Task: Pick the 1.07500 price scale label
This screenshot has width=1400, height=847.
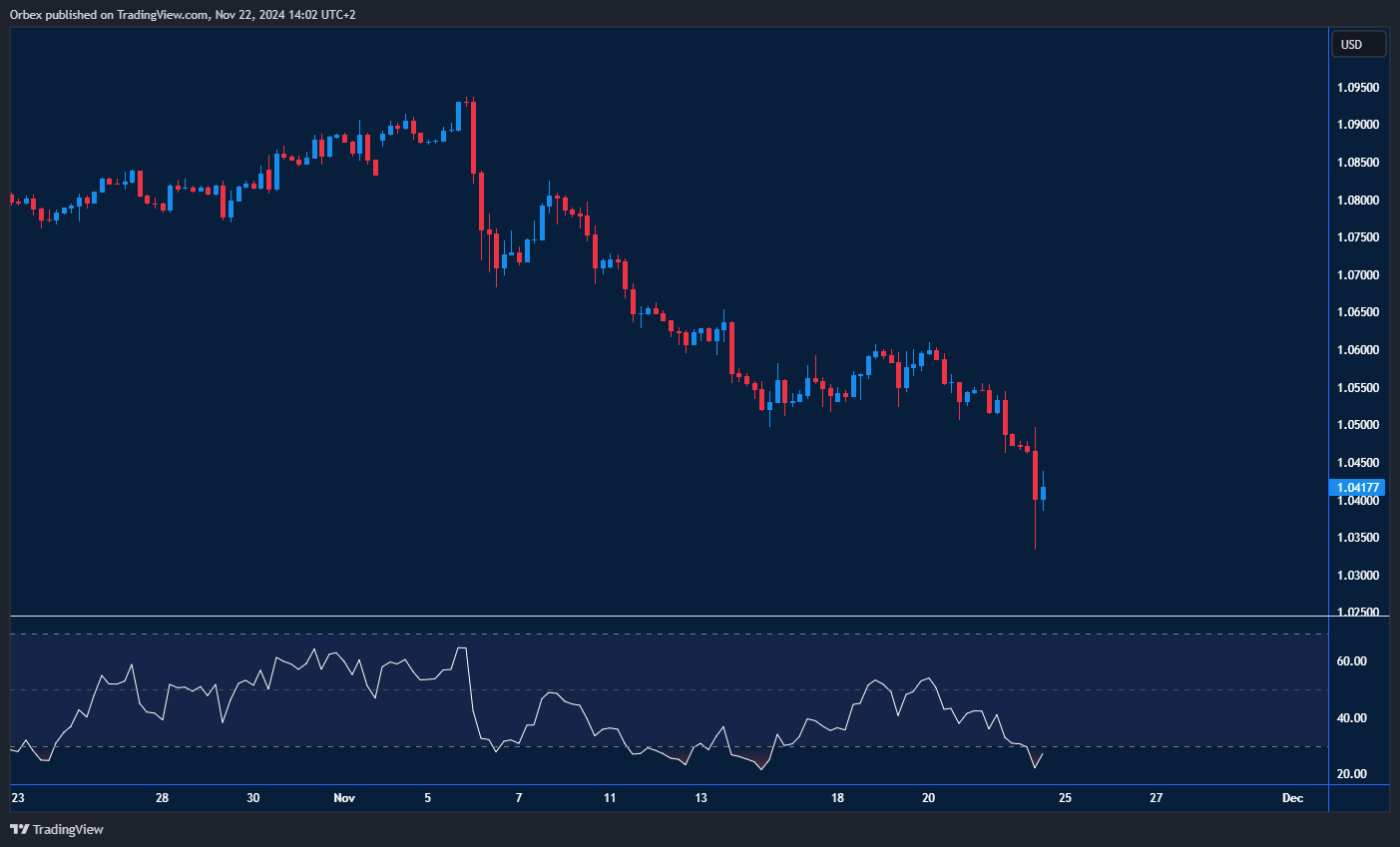Action: coord(1358,237)
